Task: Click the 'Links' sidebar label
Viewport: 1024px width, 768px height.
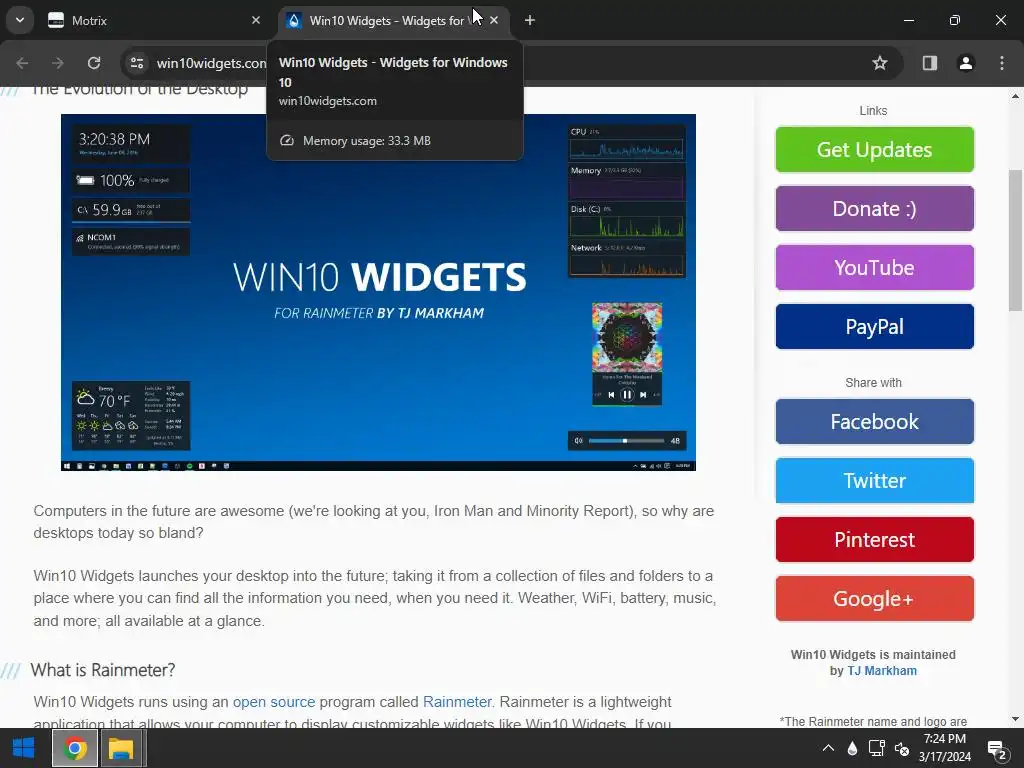Action: pos(873,110)
